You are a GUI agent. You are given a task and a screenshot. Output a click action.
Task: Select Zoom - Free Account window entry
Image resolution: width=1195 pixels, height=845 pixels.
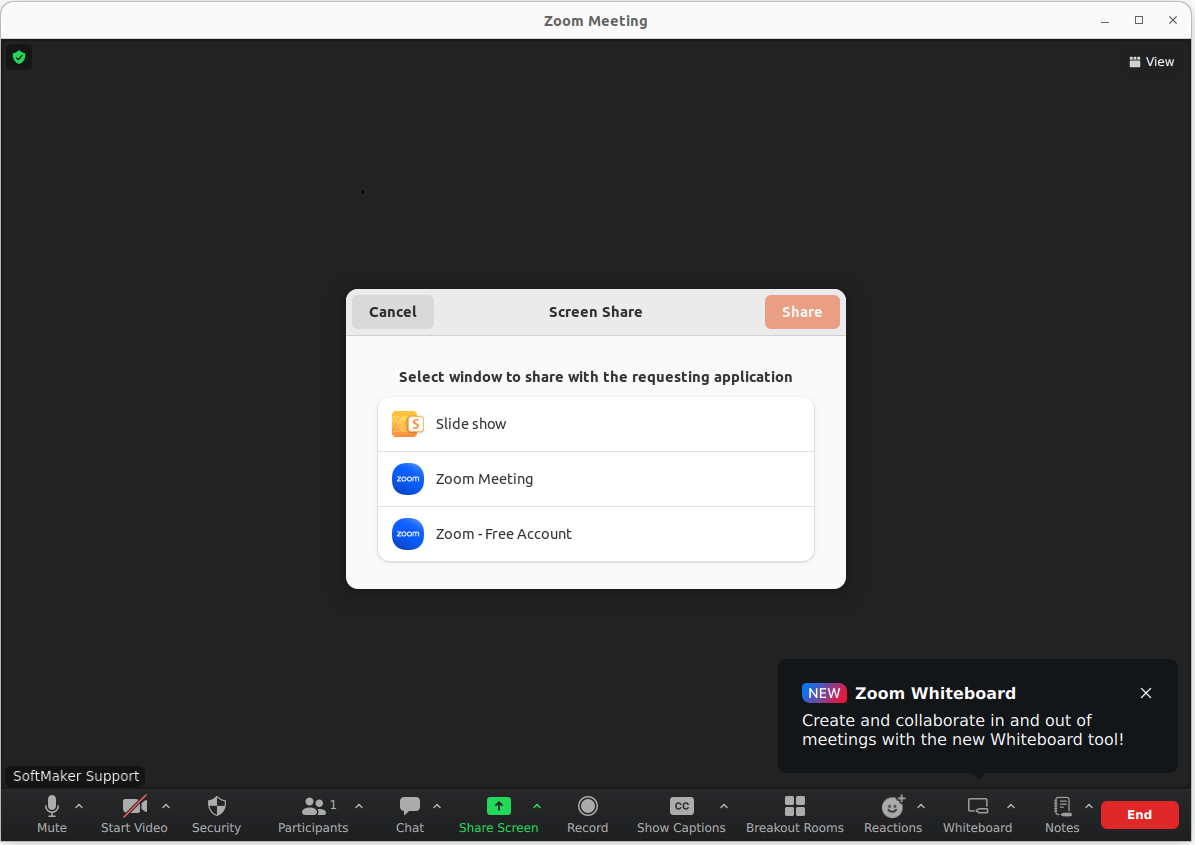(x=596, y=534)
